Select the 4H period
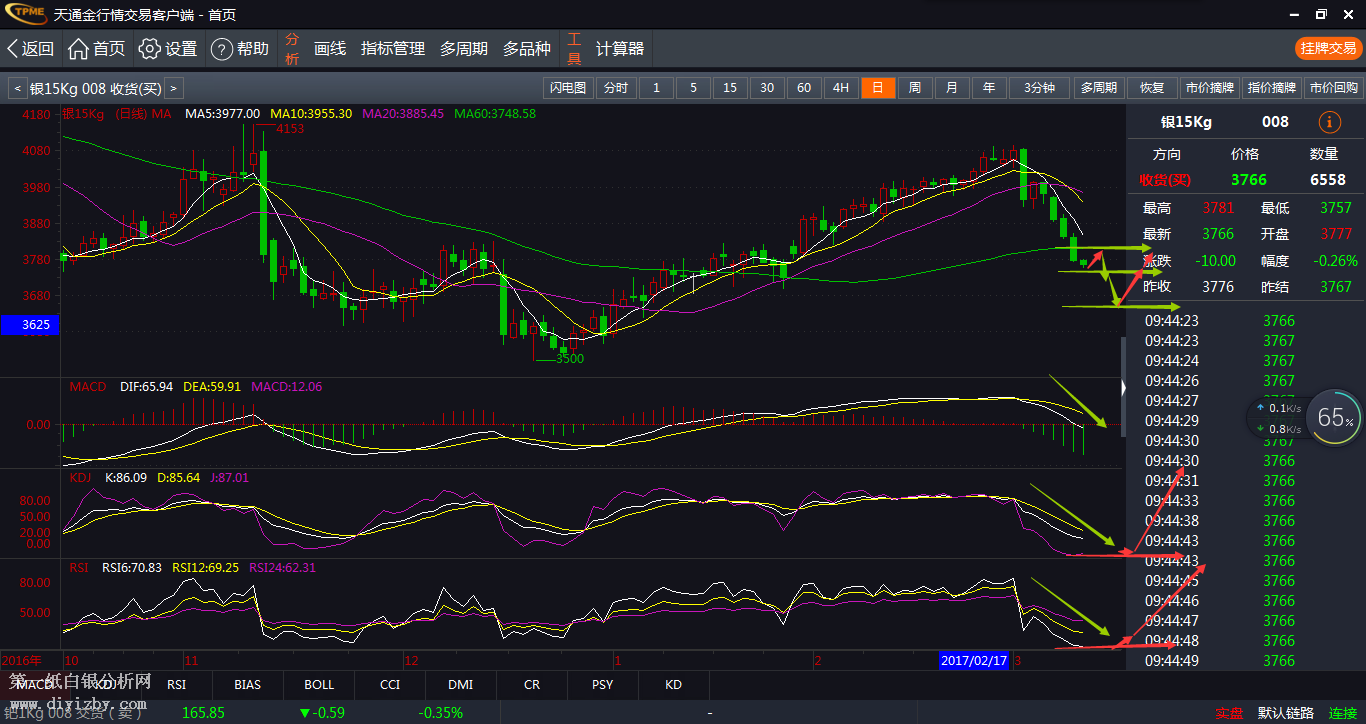Screen dimensions: 1366x724 coord(841,88)
